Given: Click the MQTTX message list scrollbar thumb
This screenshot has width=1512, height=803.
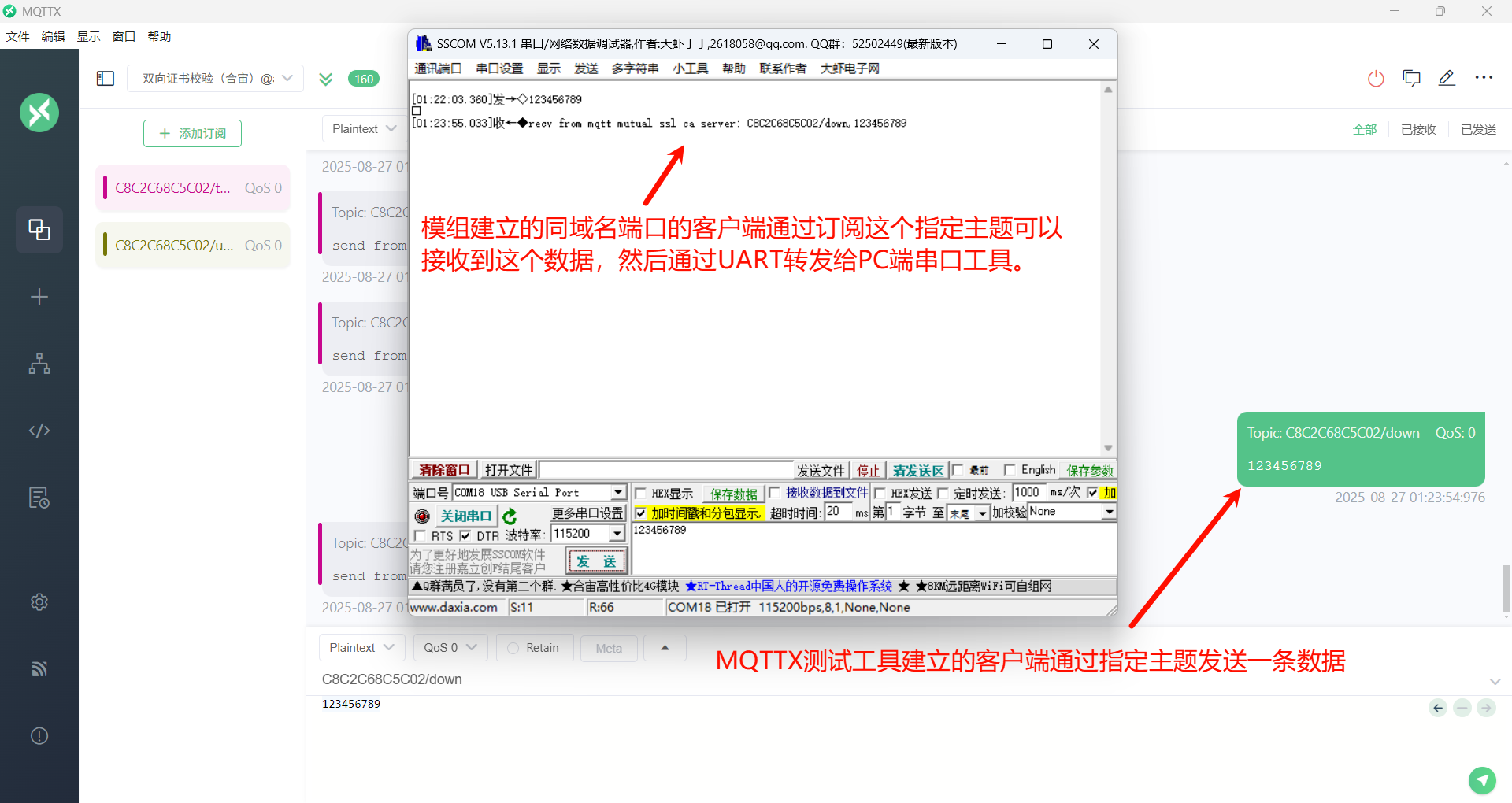Looking at the screenshot, I should click(1506, 588).
